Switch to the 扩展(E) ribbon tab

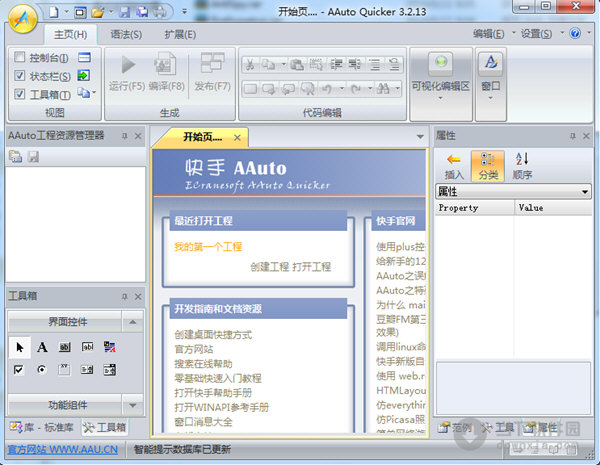[x=180, y=35]
